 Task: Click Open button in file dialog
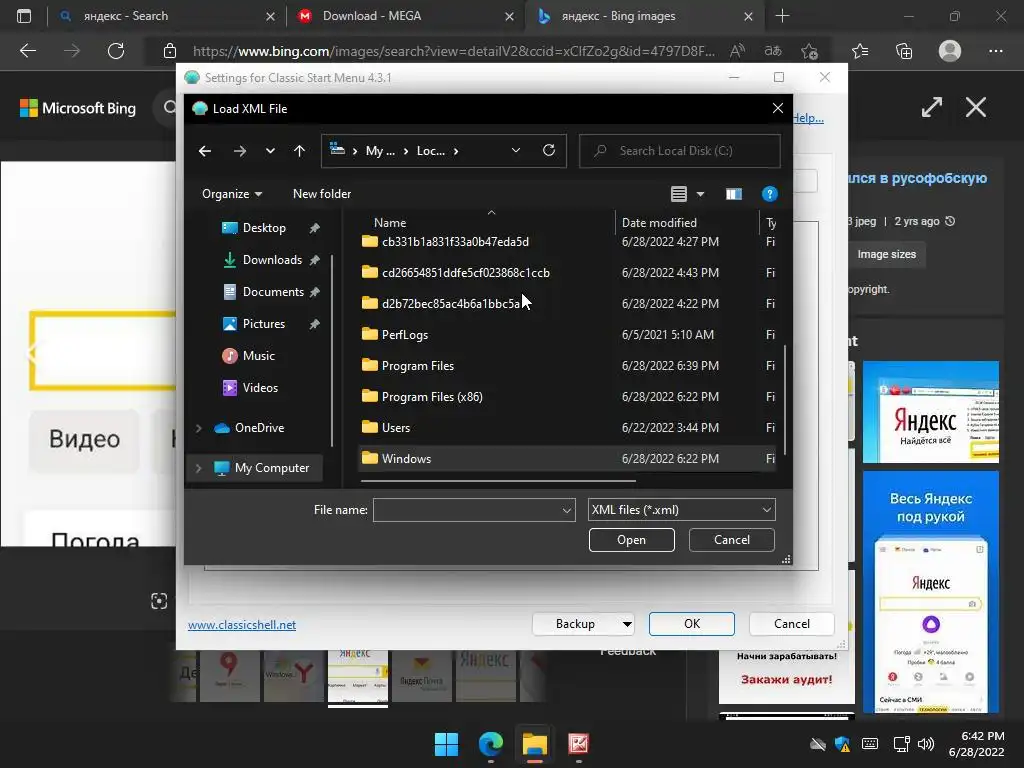click(632, 540)
